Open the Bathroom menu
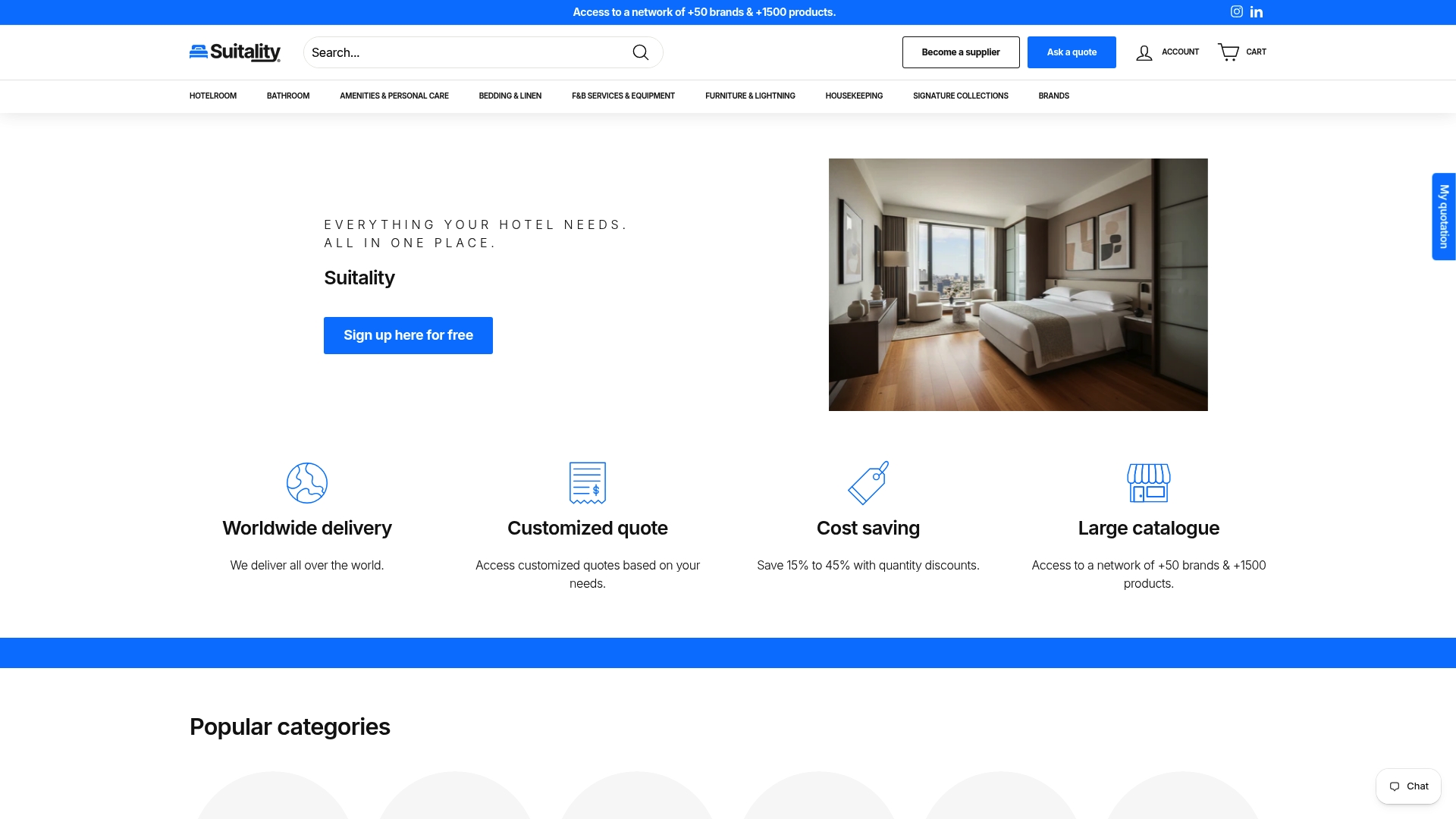 [288, 96]
